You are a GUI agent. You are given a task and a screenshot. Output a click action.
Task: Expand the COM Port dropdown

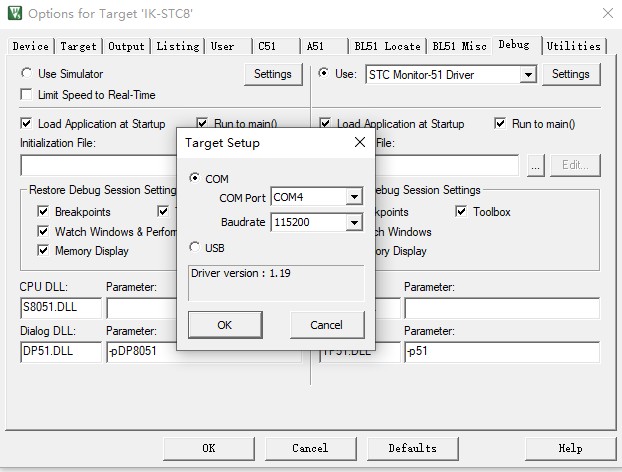point(353,197)
